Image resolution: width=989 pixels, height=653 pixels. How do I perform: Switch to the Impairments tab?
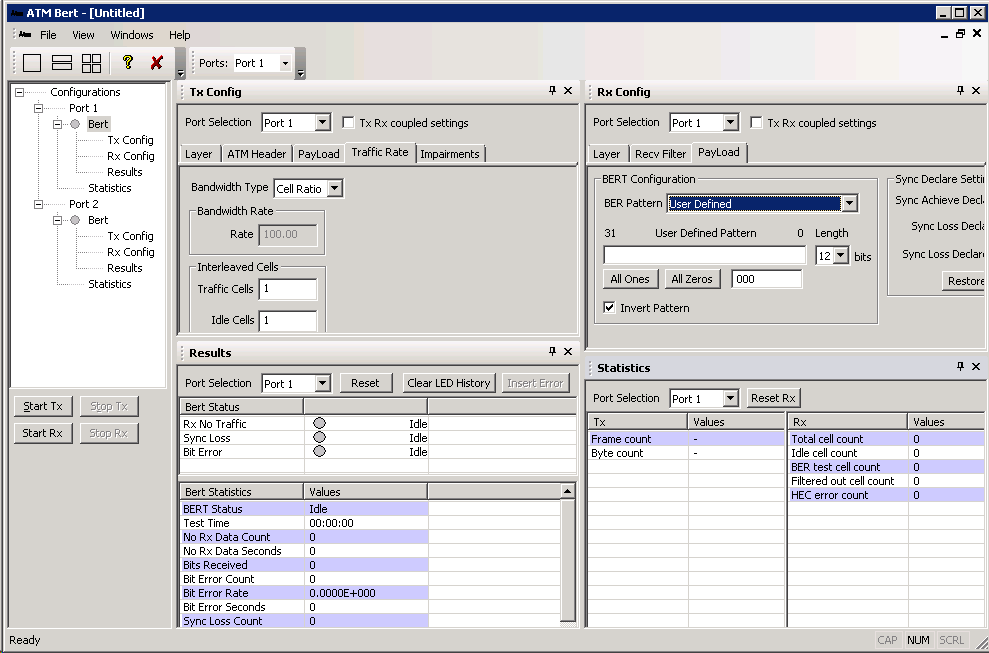450,154
